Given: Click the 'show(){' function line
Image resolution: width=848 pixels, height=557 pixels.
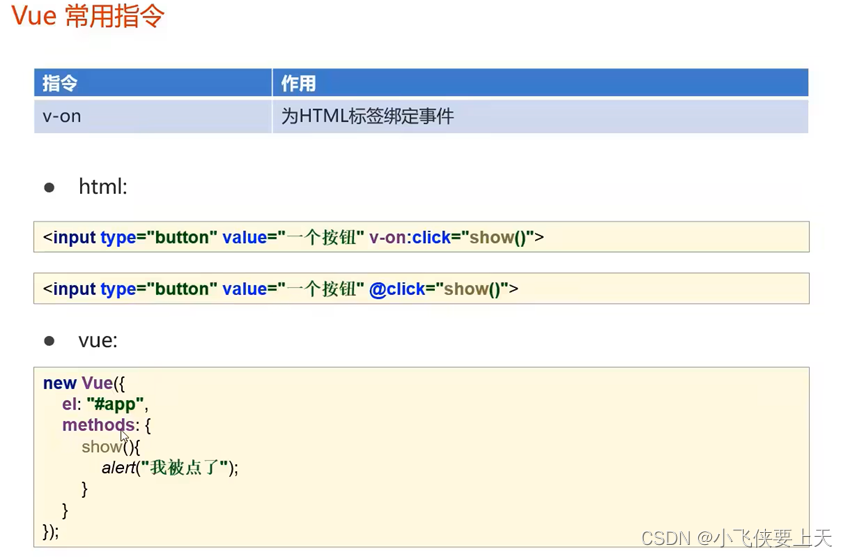Looking at the screenshot, I should [x=111, y=447].
